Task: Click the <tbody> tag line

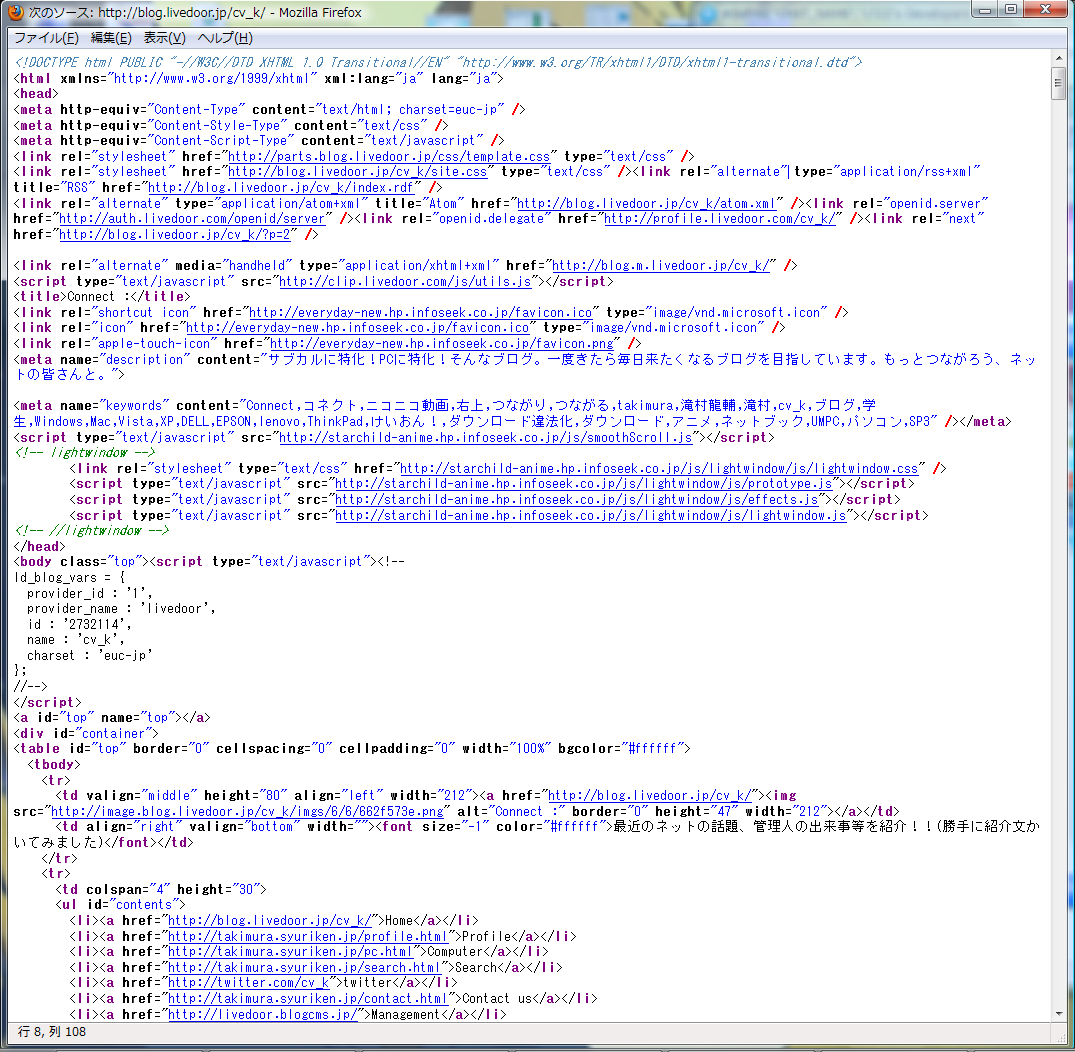Action: click(x=53, y=764)
